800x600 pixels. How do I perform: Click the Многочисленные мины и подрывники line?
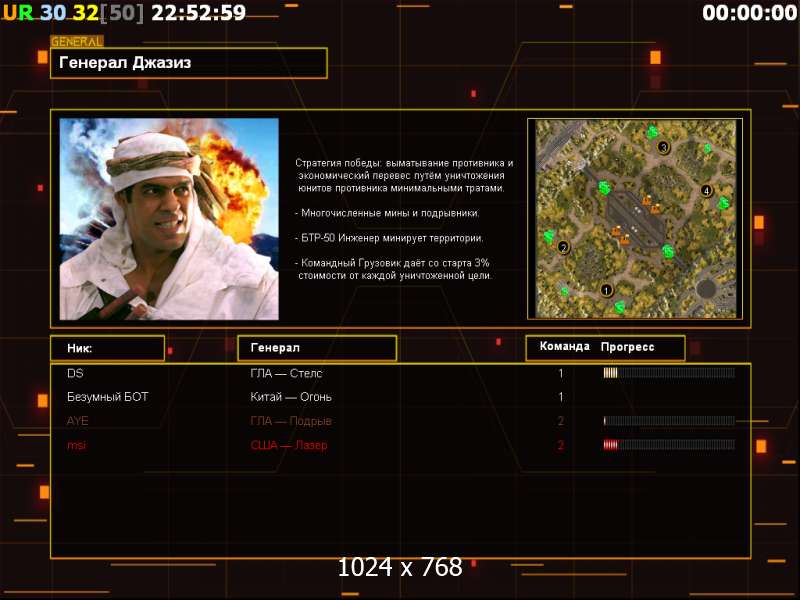[x=387, y=213]
